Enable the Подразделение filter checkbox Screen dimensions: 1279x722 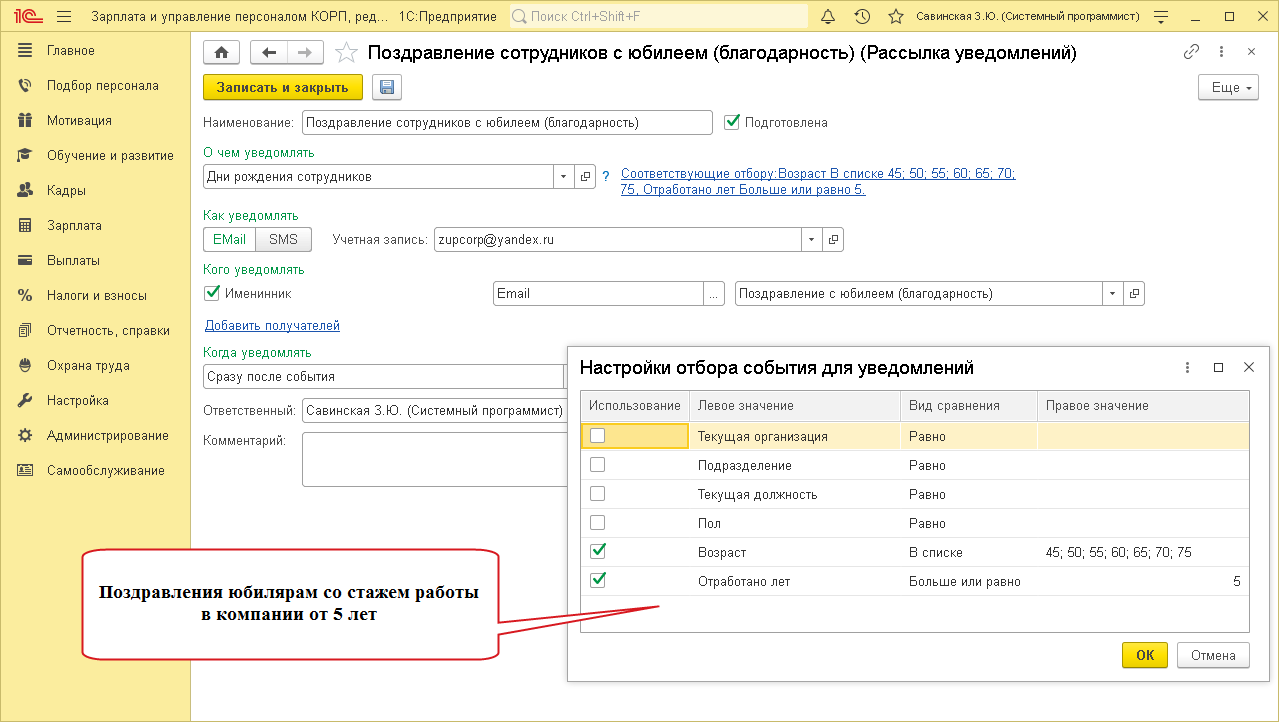598,465
